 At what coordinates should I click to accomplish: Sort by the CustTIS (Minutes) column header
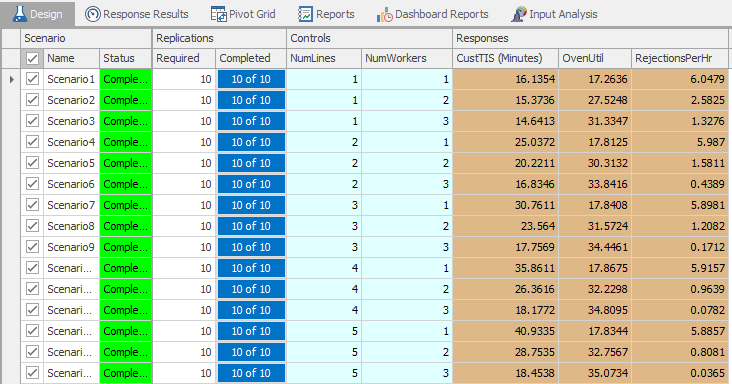pyautogui.click(x=505, y=58)
